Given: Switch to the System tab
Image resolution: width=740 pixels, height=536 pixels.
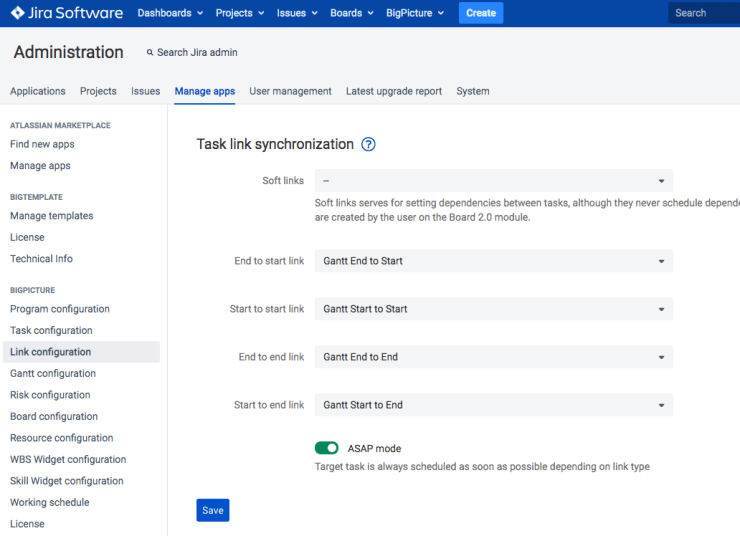Looking at the screenshot, I should [x=473, y=91].
